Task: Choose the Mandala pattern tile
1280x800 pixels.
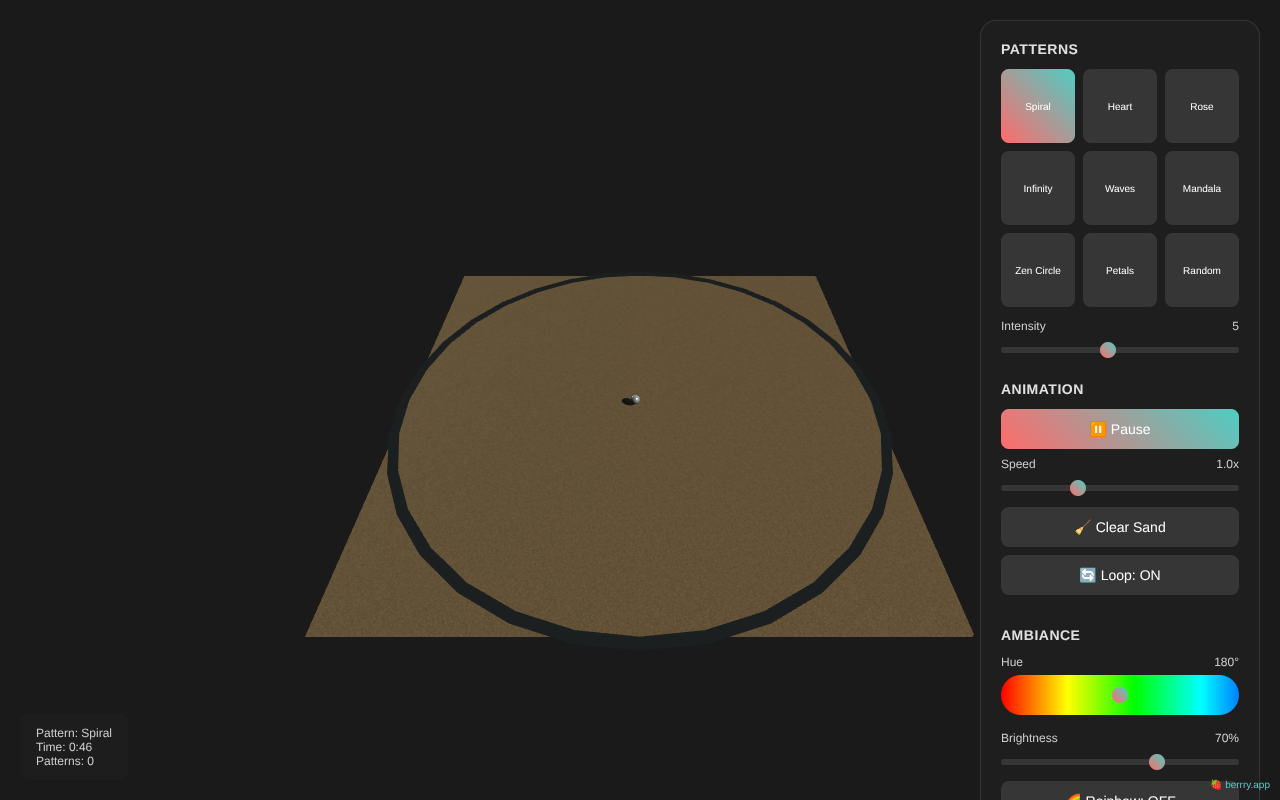Action: 1202,188
